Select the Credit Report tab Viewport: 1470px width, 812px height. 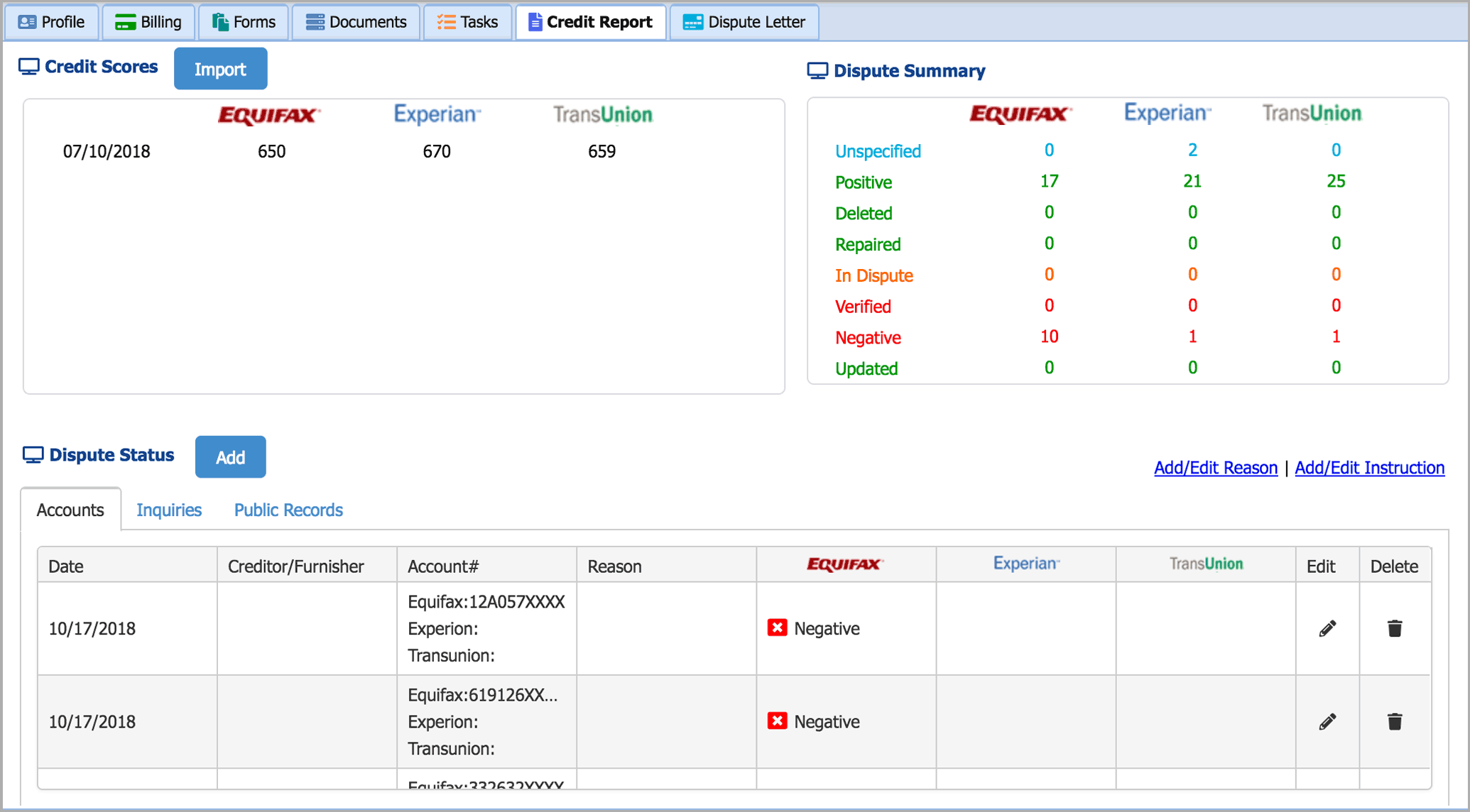(x=590, y=21)
